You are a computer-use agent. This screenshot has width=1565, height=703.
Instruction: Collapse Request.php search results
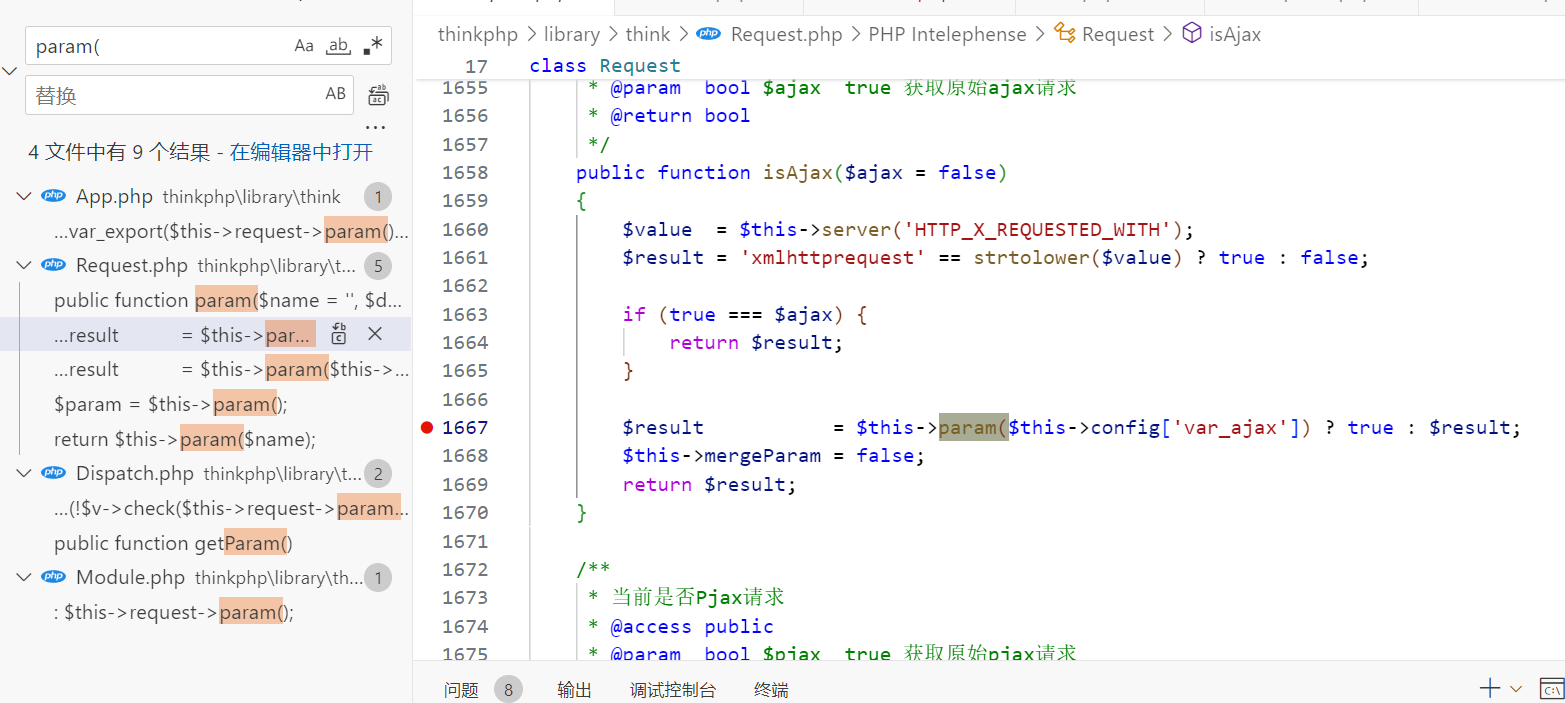(x=24, y=265)
